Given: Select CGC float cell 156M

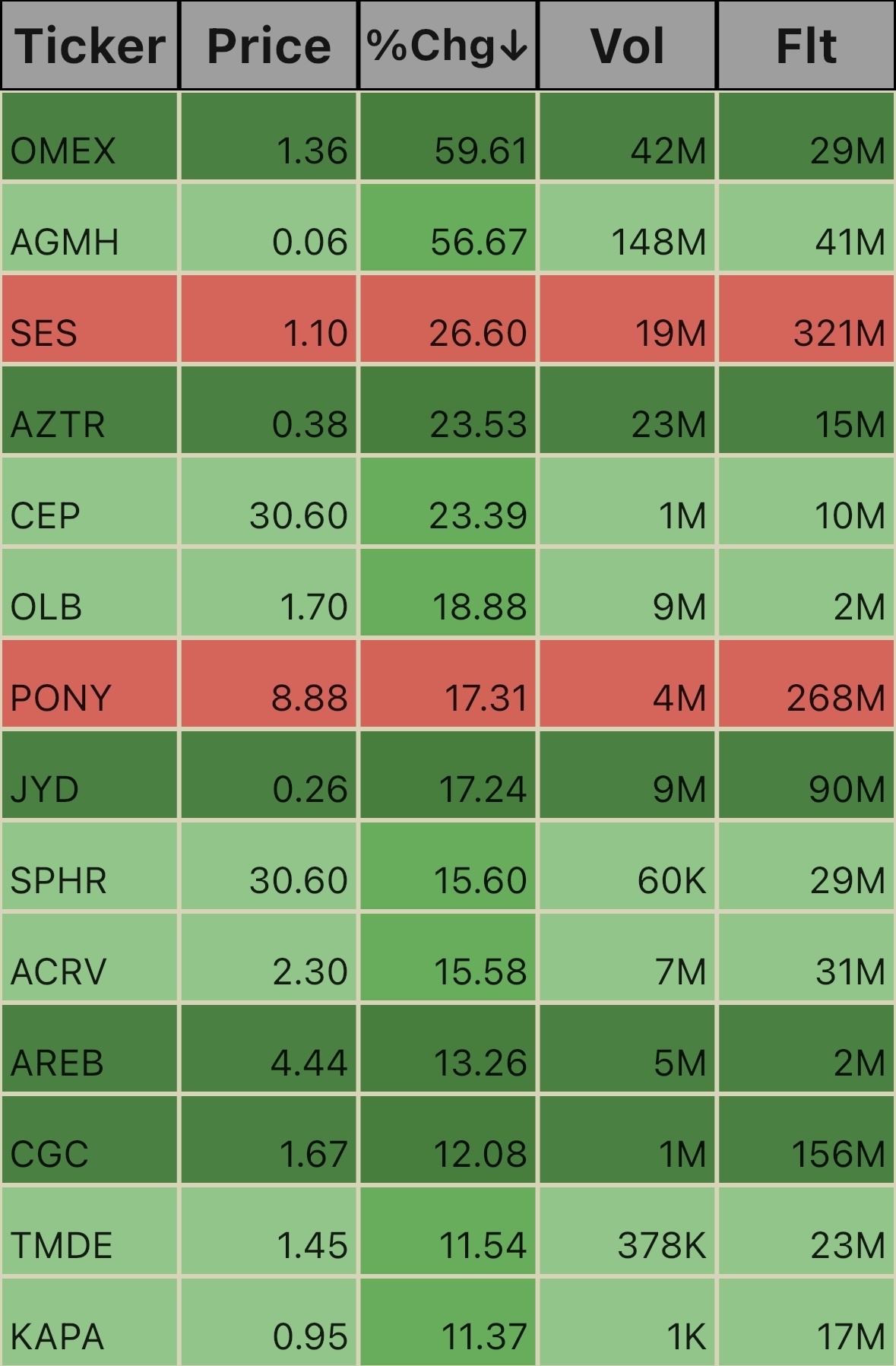Looking at the screenshot, I should click(806, 1139).
